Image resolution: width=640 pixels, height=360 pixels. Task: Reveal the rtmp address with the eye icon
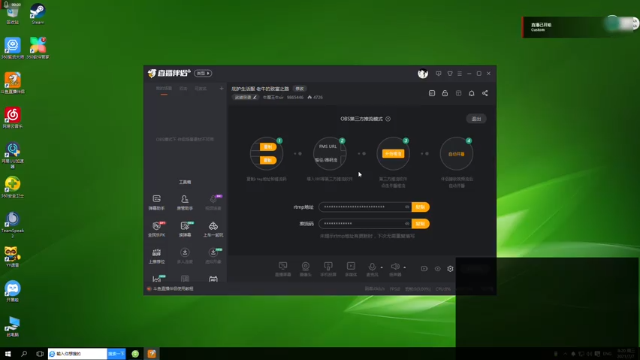407,207
